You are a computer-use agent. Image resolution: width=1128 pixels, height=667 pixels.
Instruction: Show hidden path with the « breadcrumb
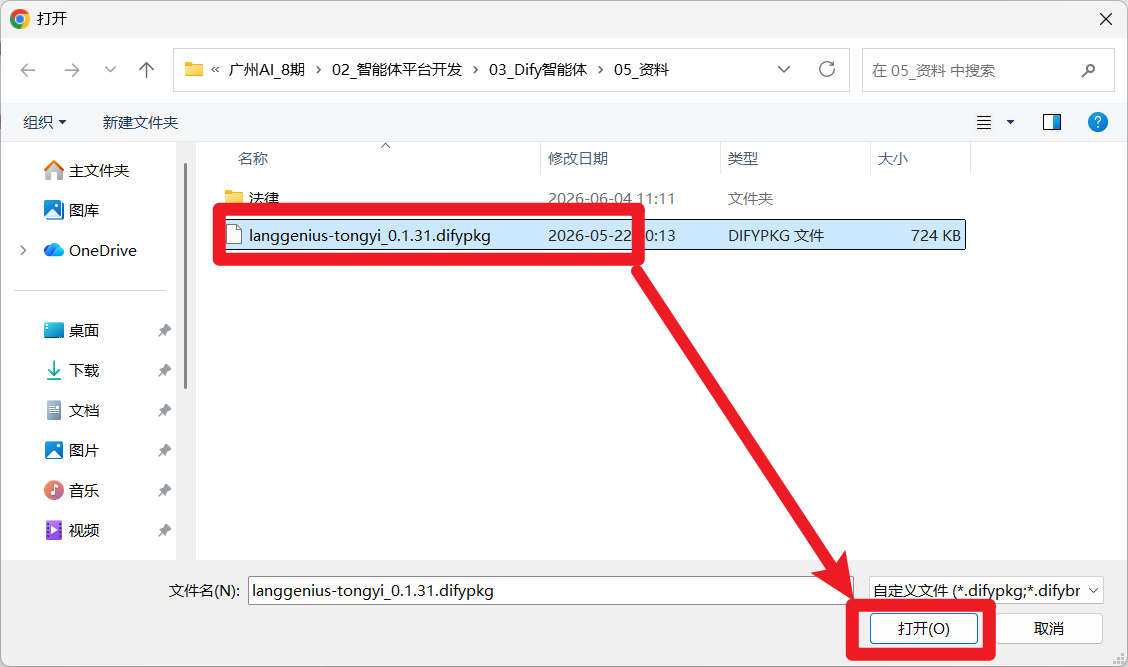(x=215, y=70)
